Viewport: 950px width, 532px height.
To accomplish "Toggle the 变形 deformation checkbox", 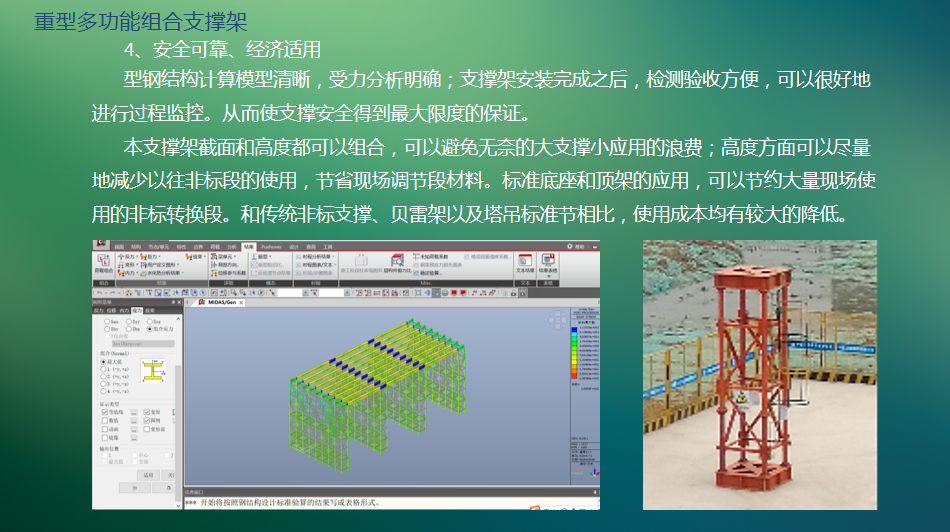I will (147, 412).
